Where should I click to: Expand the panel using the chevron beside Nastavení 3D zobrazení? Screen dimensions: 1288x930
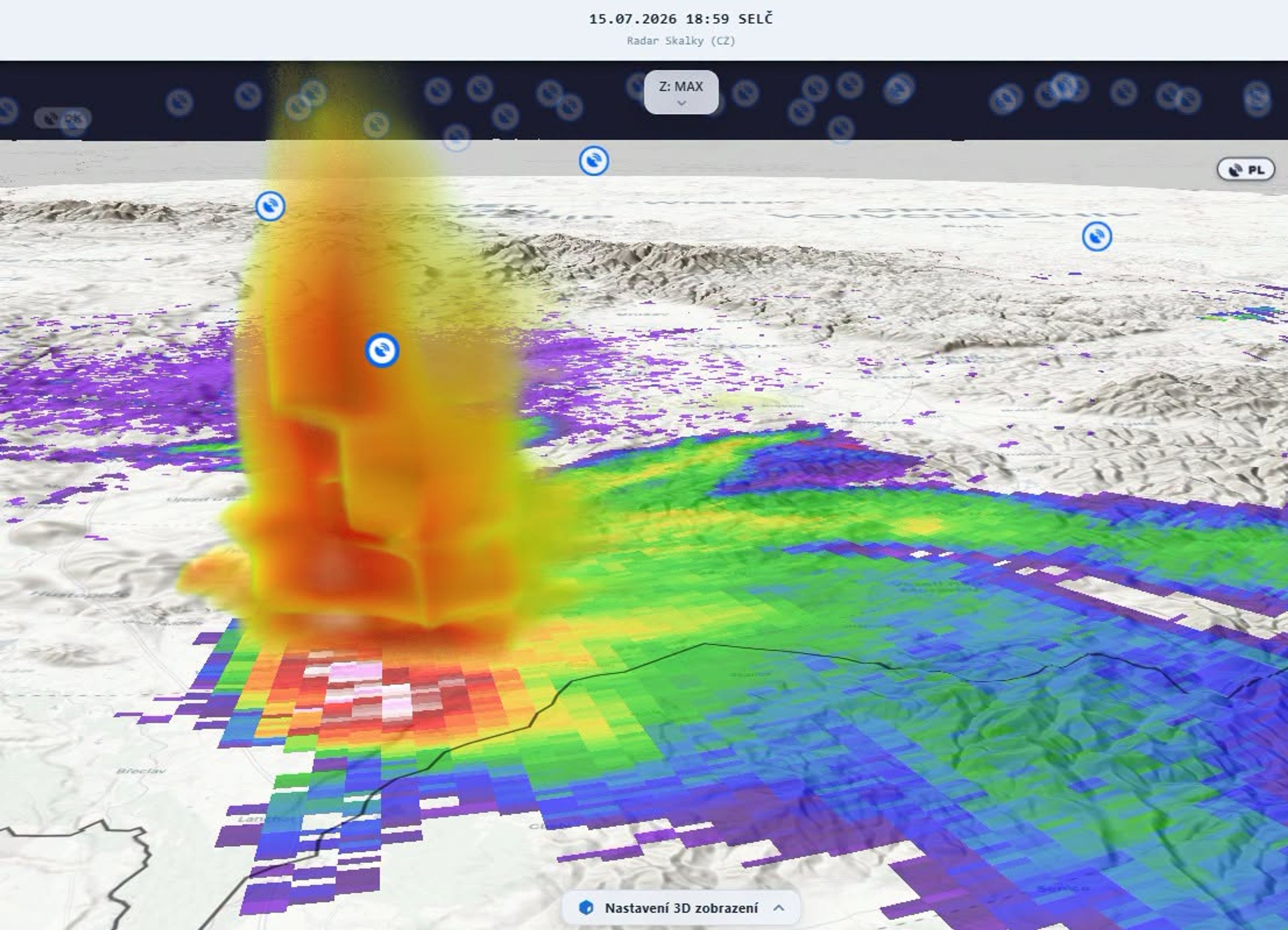tap(779, 907)
